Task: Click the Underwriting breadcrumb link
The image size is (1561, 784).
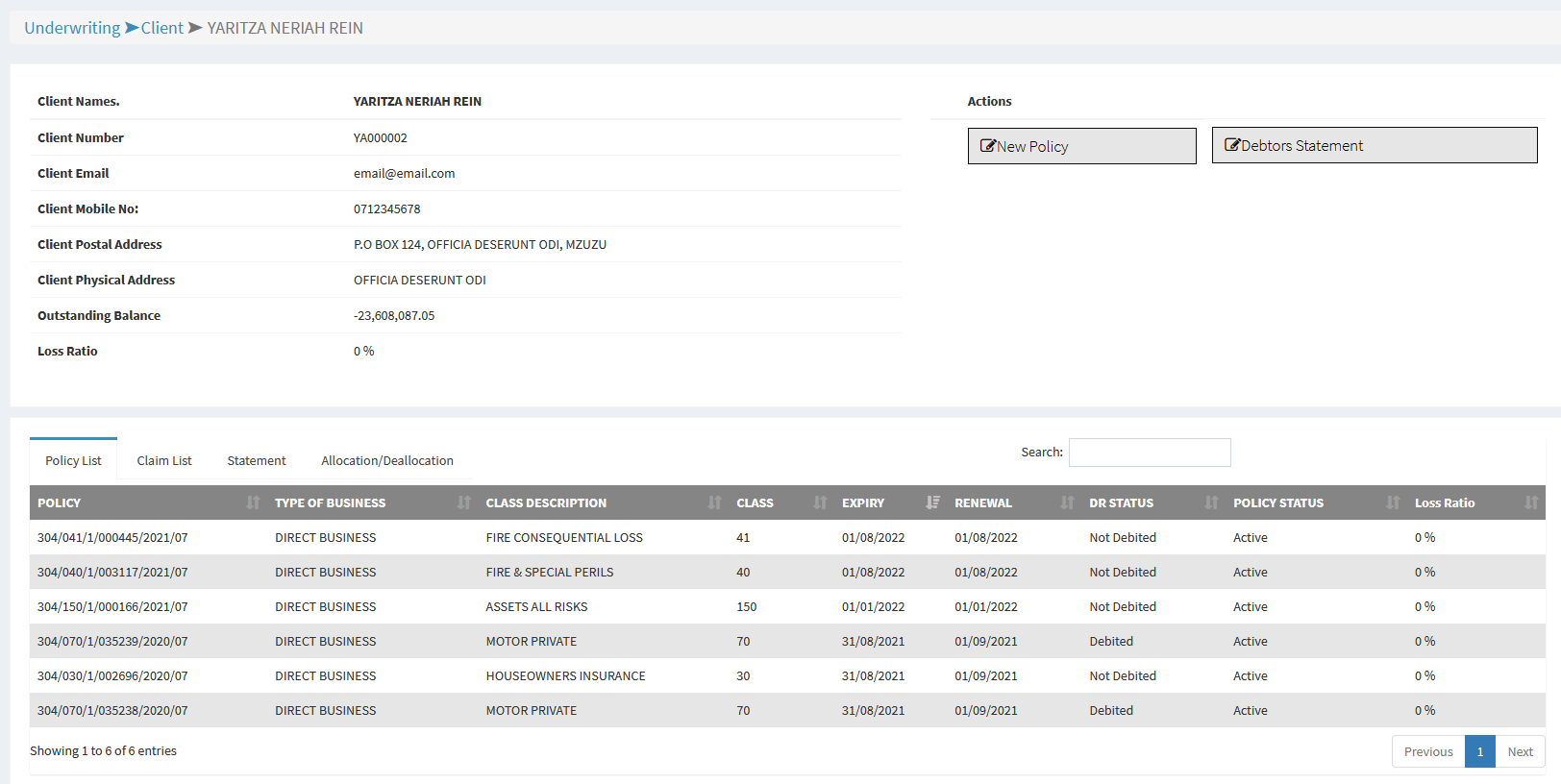Action: pos(72,28)
